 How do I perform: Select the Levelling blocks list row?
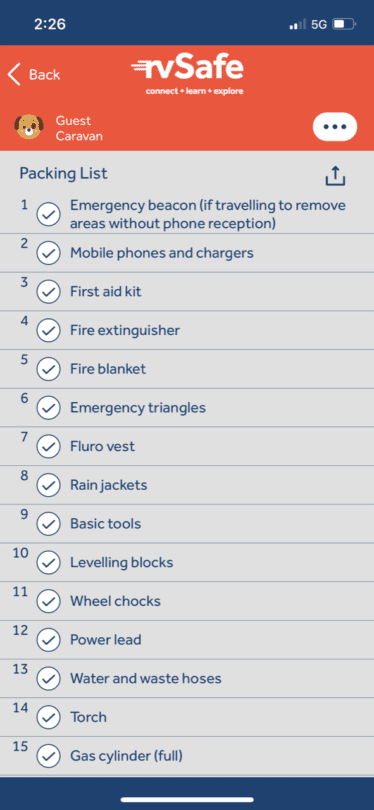click(x=187, y=563)
